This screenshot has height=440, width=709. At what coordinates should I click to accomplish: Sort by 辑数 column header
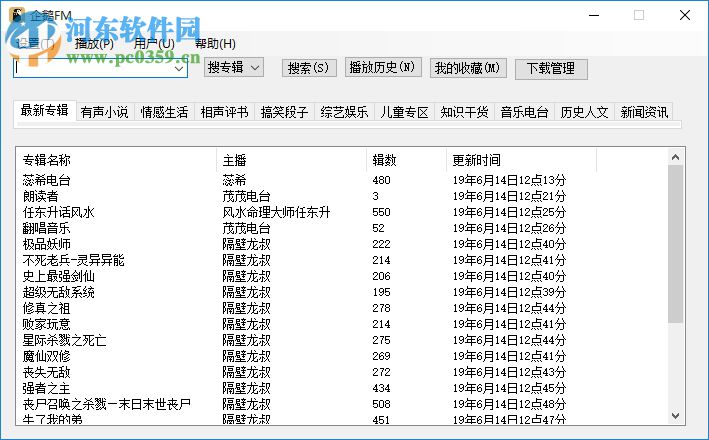tap(406, 160)
